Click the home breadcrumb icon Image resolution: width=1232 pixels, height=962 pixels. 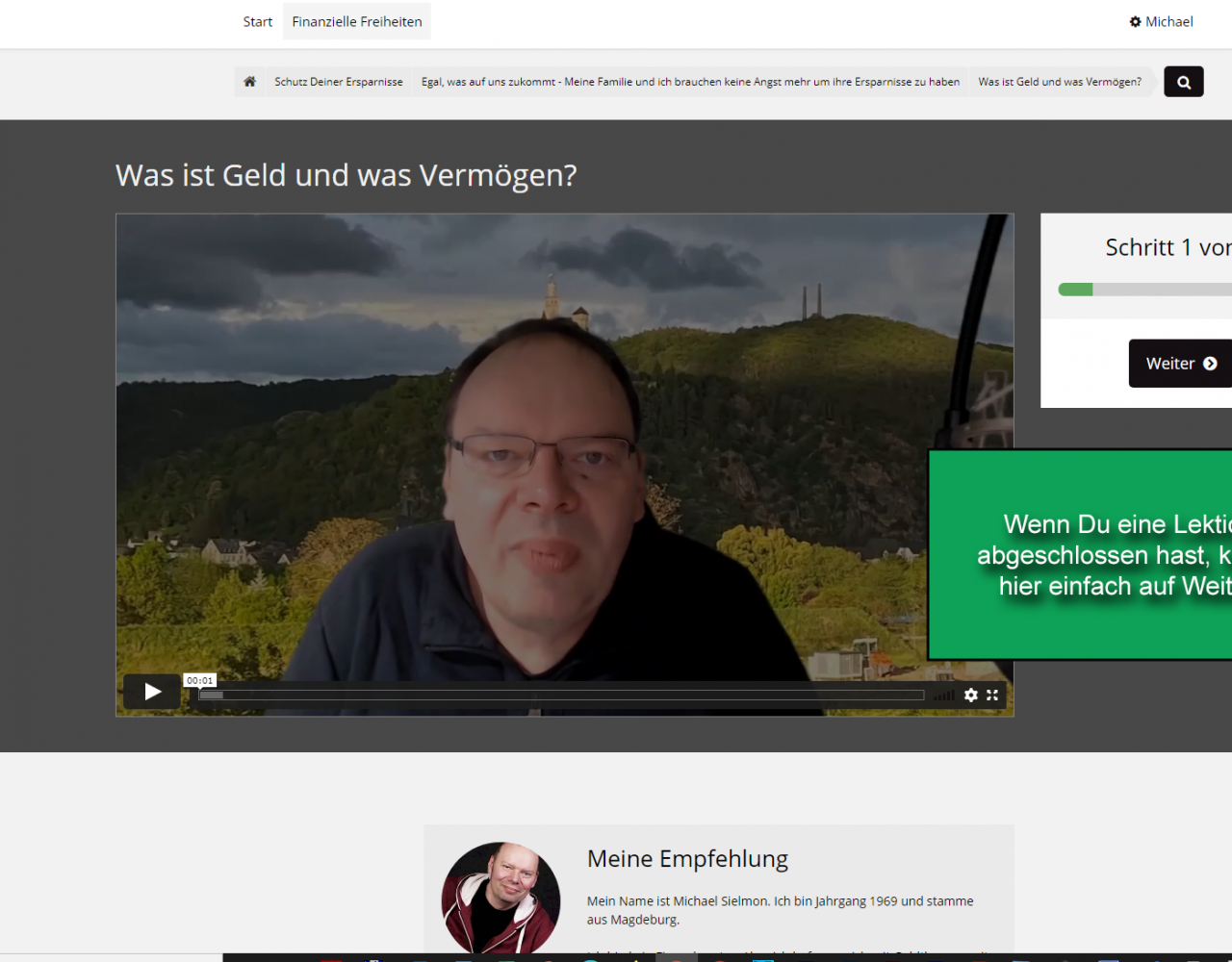click(249, 82)
